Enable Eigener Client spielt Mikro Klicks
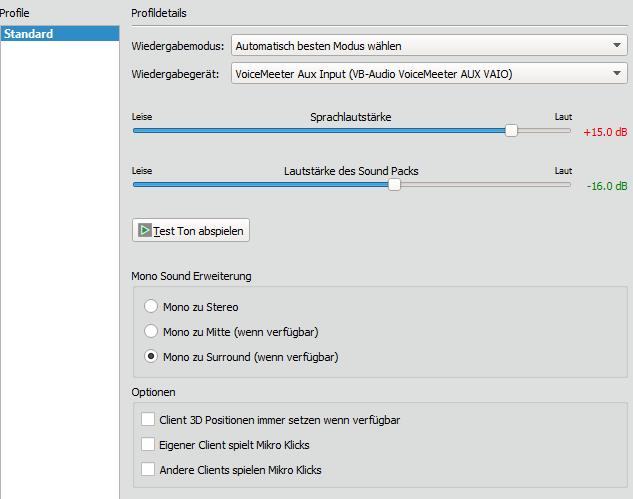The image size is (633, 499). (x=148, y=445)
